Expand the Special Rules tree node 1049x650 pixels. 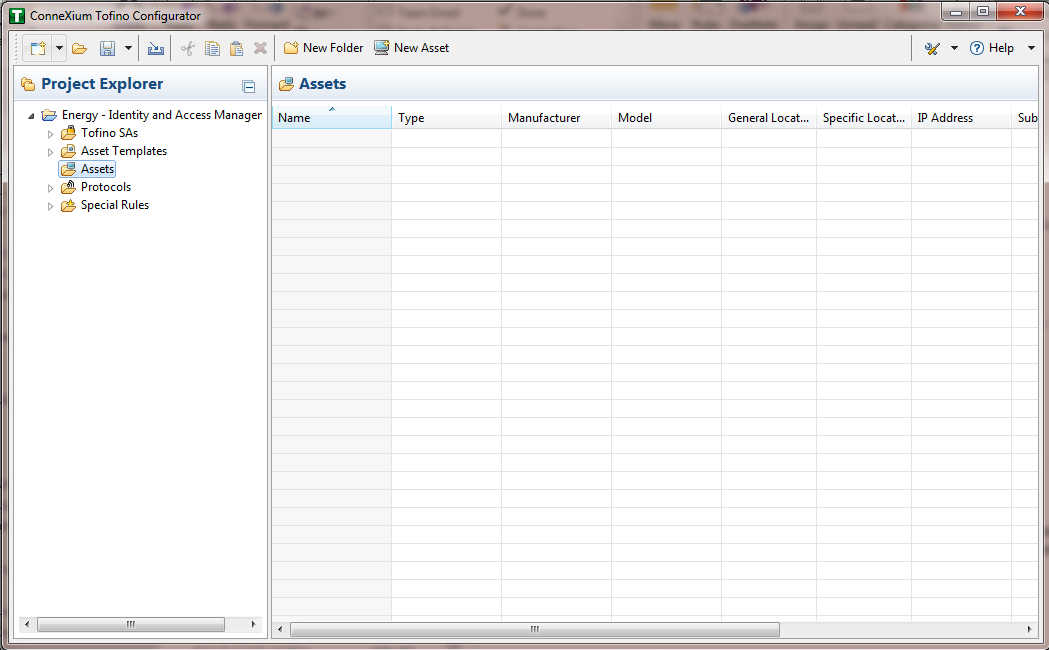tap(50, 206)
